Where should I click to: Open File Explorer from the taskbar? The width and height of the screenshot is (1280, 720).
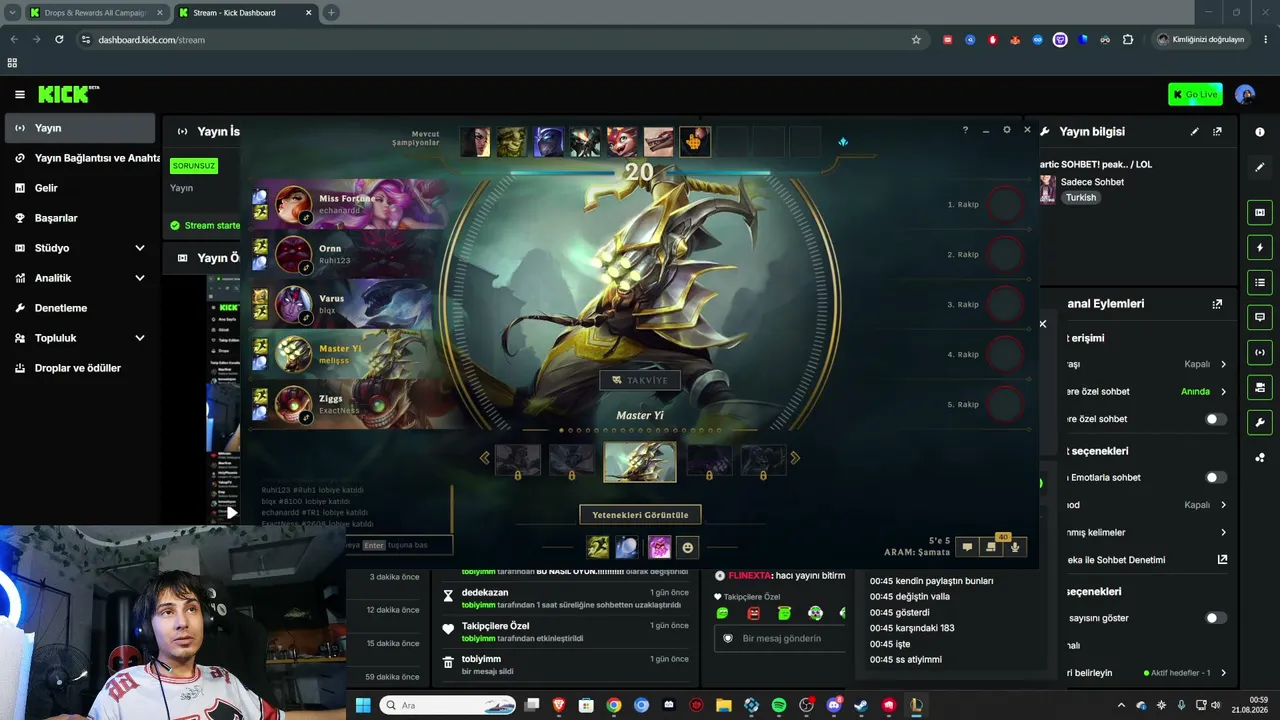pos(723,705)
